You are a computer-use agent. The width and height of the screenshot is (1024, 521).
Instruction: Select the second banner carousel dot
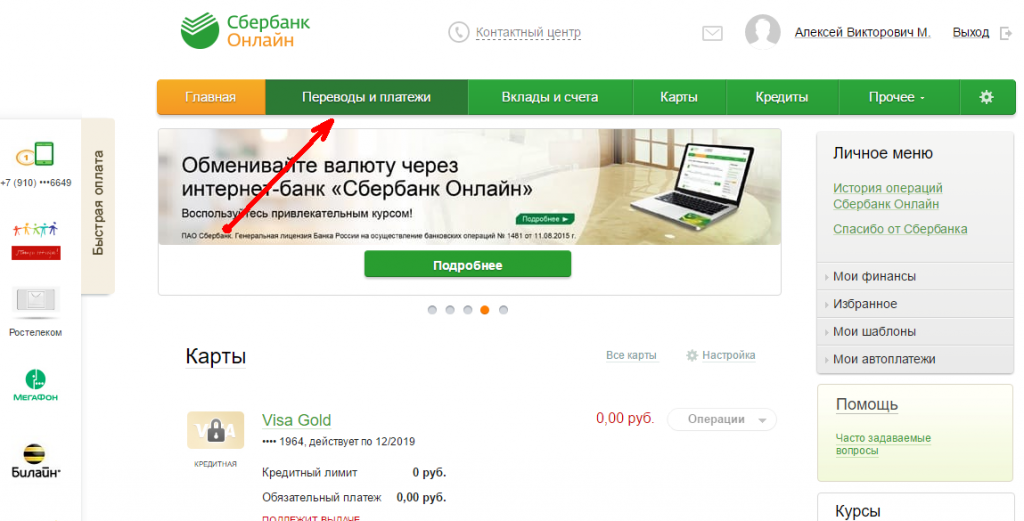tap(450, 310)
